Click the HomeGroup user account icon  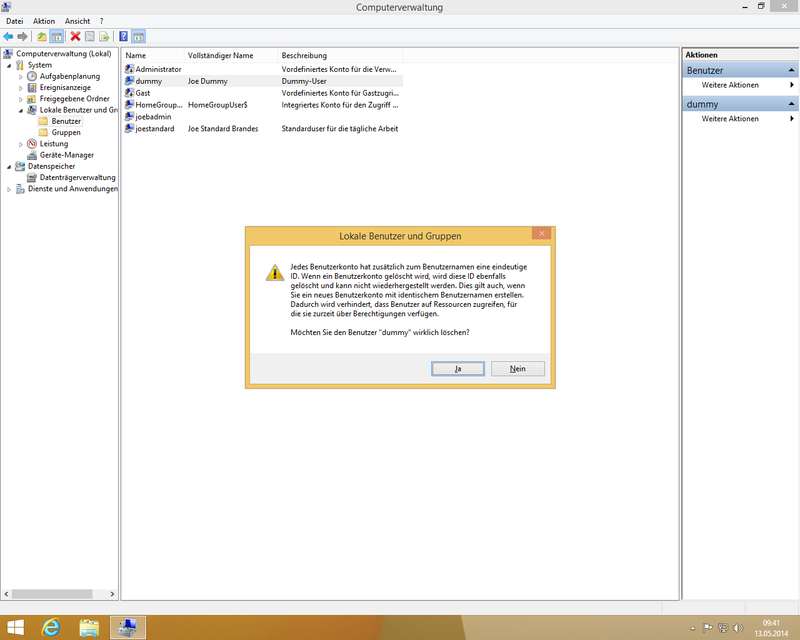[x=130, y=105]
